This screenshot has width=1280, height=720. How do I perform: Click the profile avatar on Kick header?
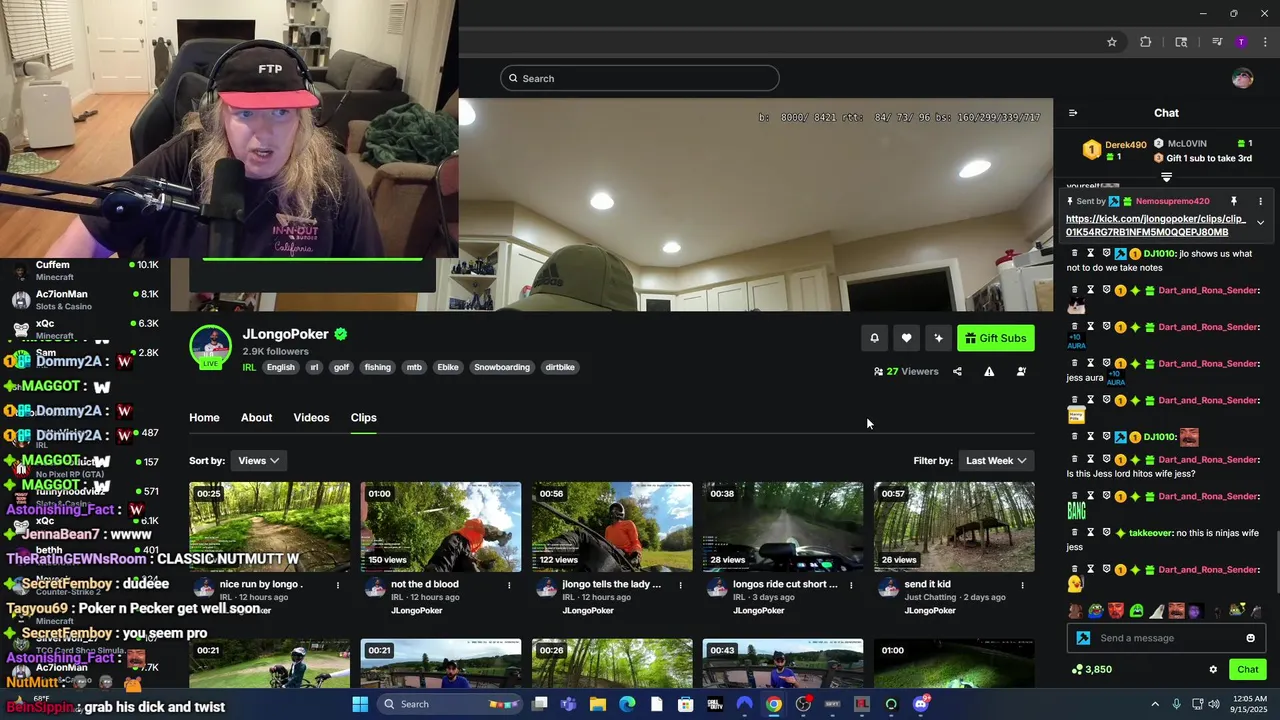coord(1243,79)
